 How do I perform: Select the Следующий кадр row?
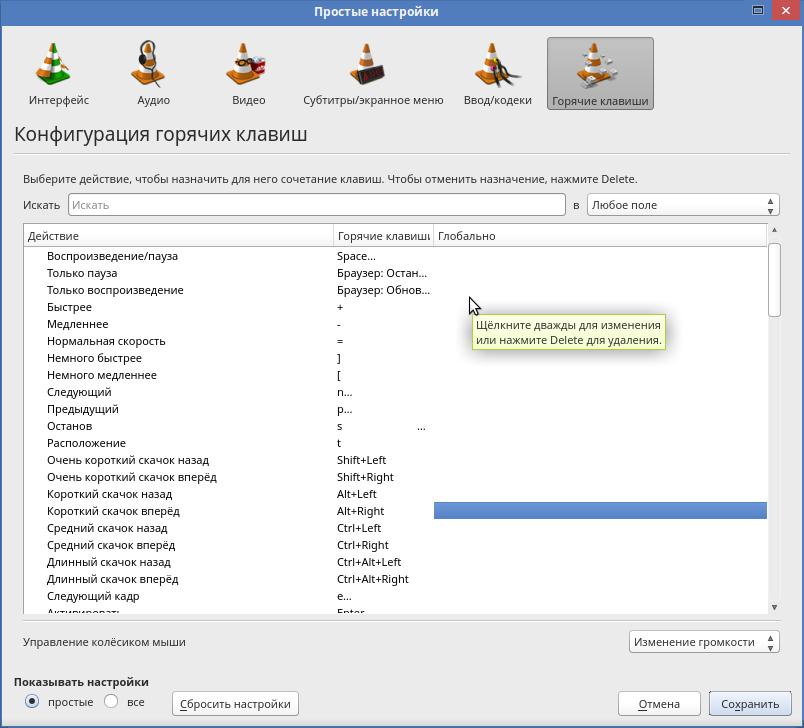395,596
